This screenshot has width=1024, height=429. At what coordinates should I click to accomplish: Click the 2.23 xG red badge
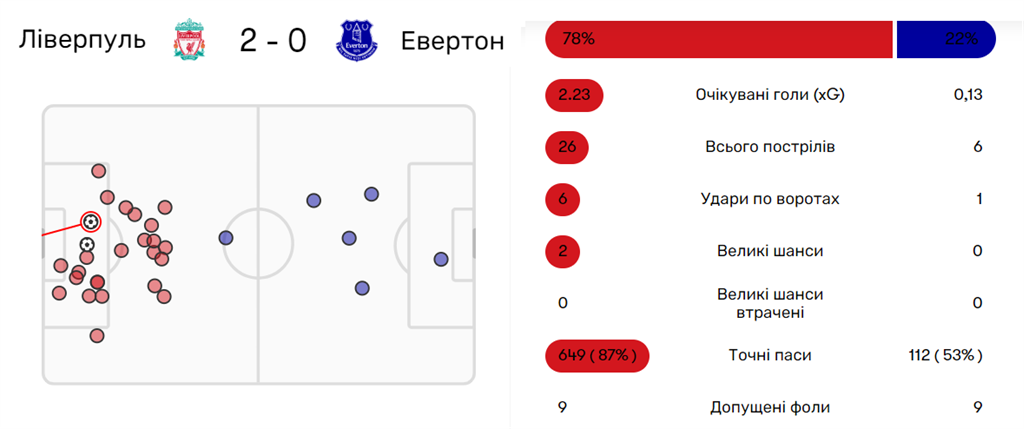[x=574, y=95]
